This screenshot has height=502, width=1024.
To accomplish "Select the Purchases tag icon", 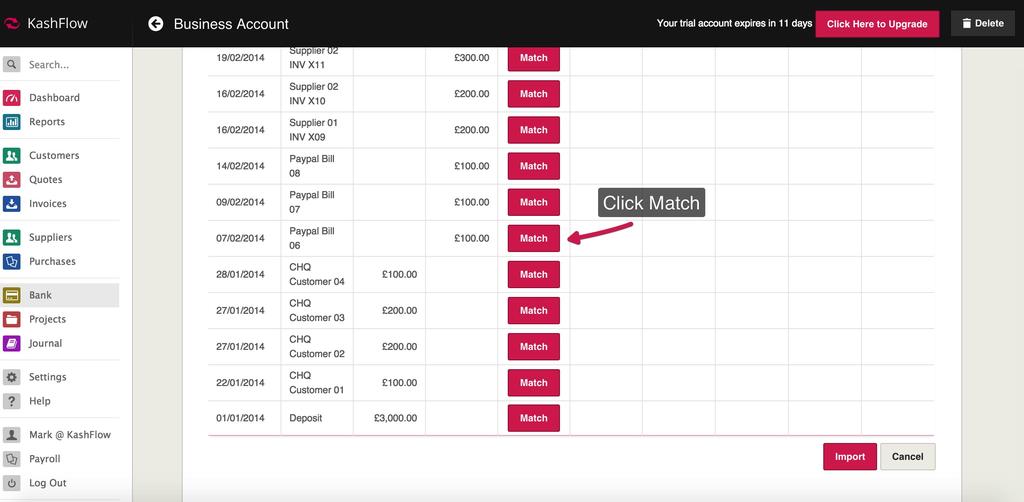I will pyautogui.click(x=12, y=262).
